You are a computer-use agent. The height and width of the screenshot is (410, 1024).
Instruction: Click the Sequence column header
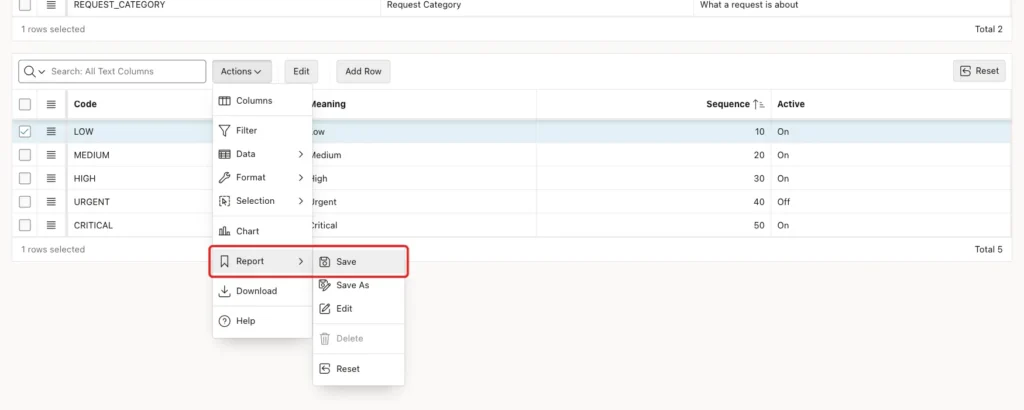[728, 104]
